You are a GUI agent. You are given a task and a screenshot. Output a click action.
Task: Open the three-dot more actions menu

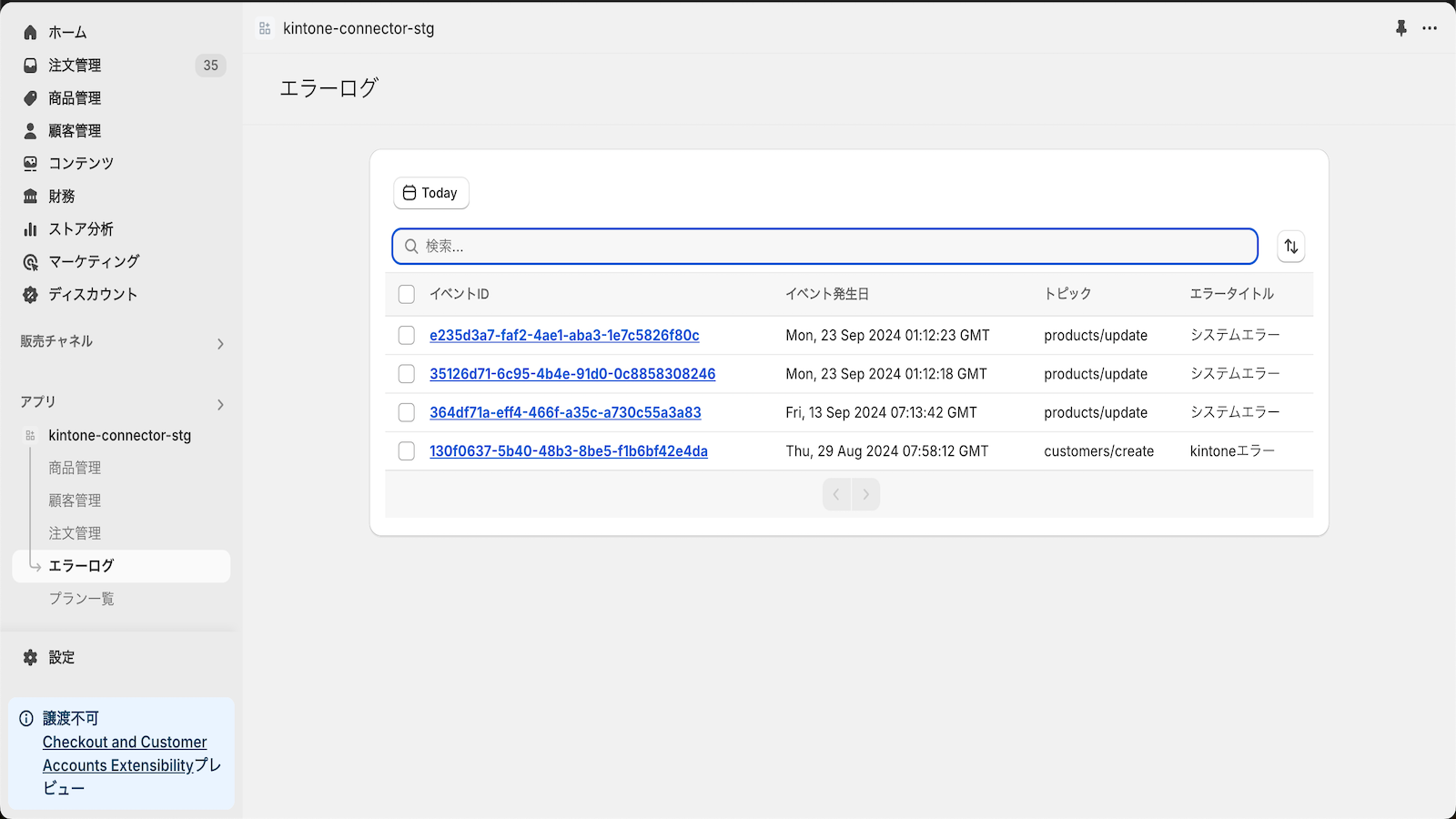coord(1430,28)
